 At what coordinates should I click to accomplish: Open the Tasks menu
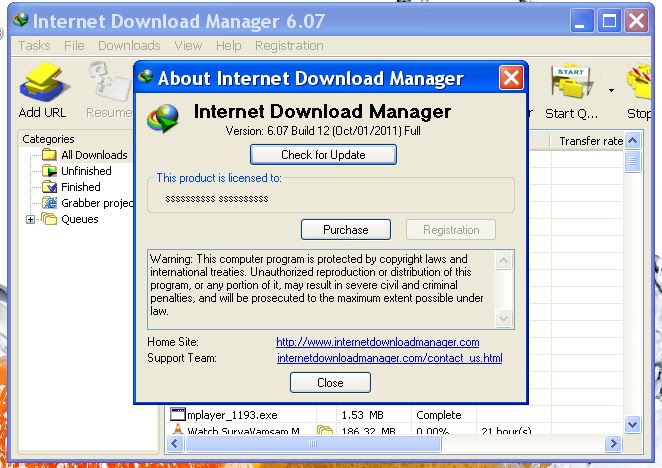click(x=34, y=46)
